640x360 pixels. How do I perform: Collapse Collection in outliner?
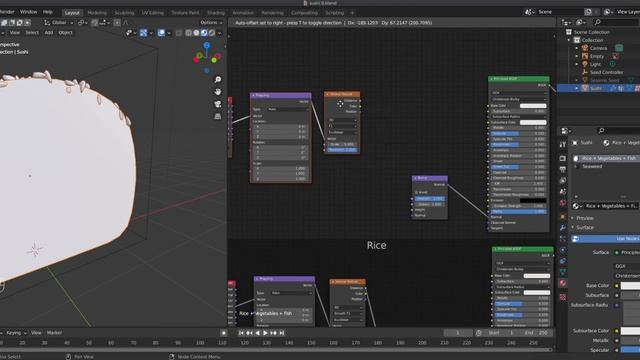point(569,40)
